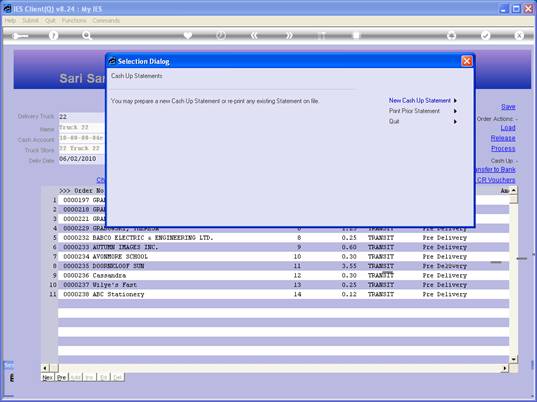Minimize the IES Client window
Image resolution: width=537 pixels, height=402 pixels.
click(x=504, y=9)
